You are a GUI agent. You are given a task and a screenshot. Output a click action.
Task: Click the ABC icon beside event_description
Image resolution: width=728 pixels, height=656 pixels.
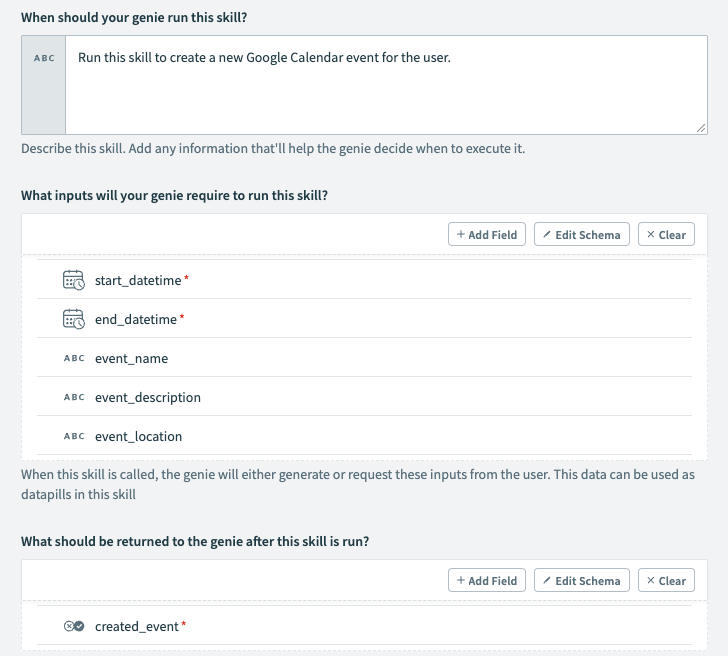point(74,397)
